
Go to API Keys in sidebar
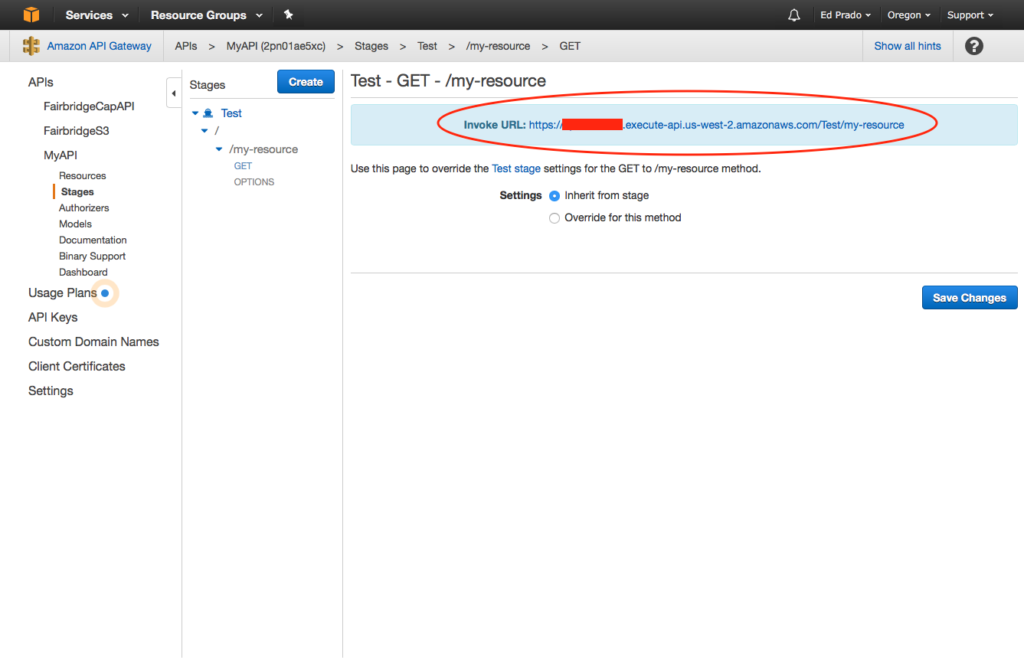53,318
